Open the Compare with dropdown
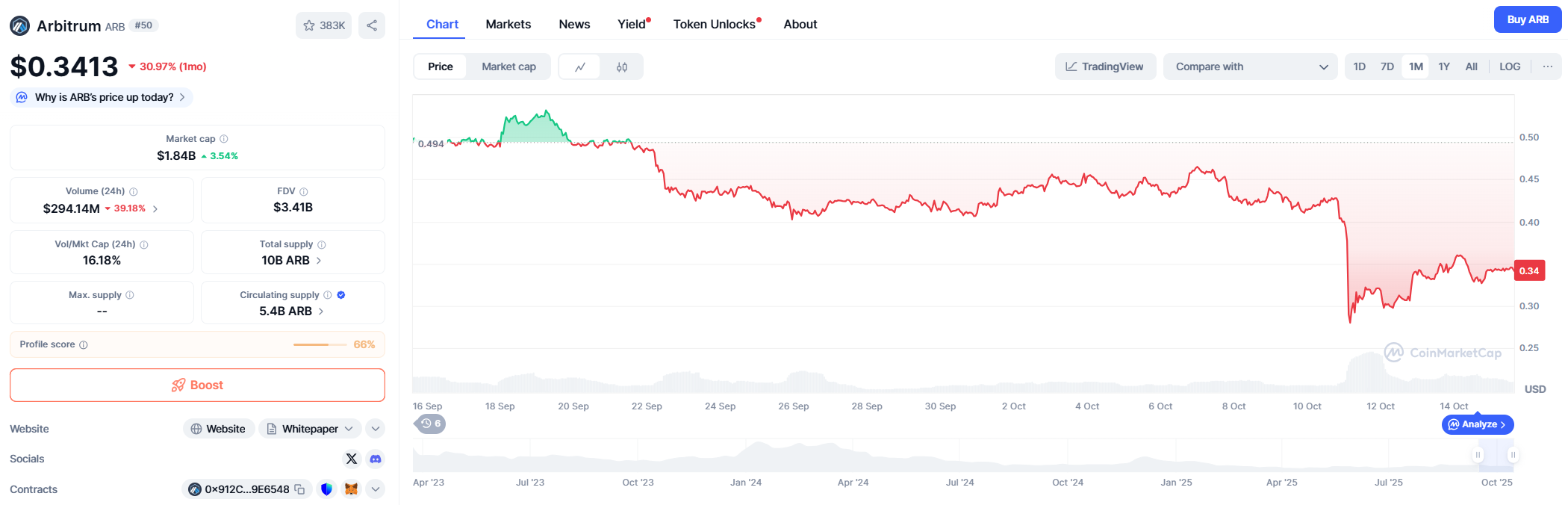This screenshot has height=505, width=1568. click(x=1251, y=66)
